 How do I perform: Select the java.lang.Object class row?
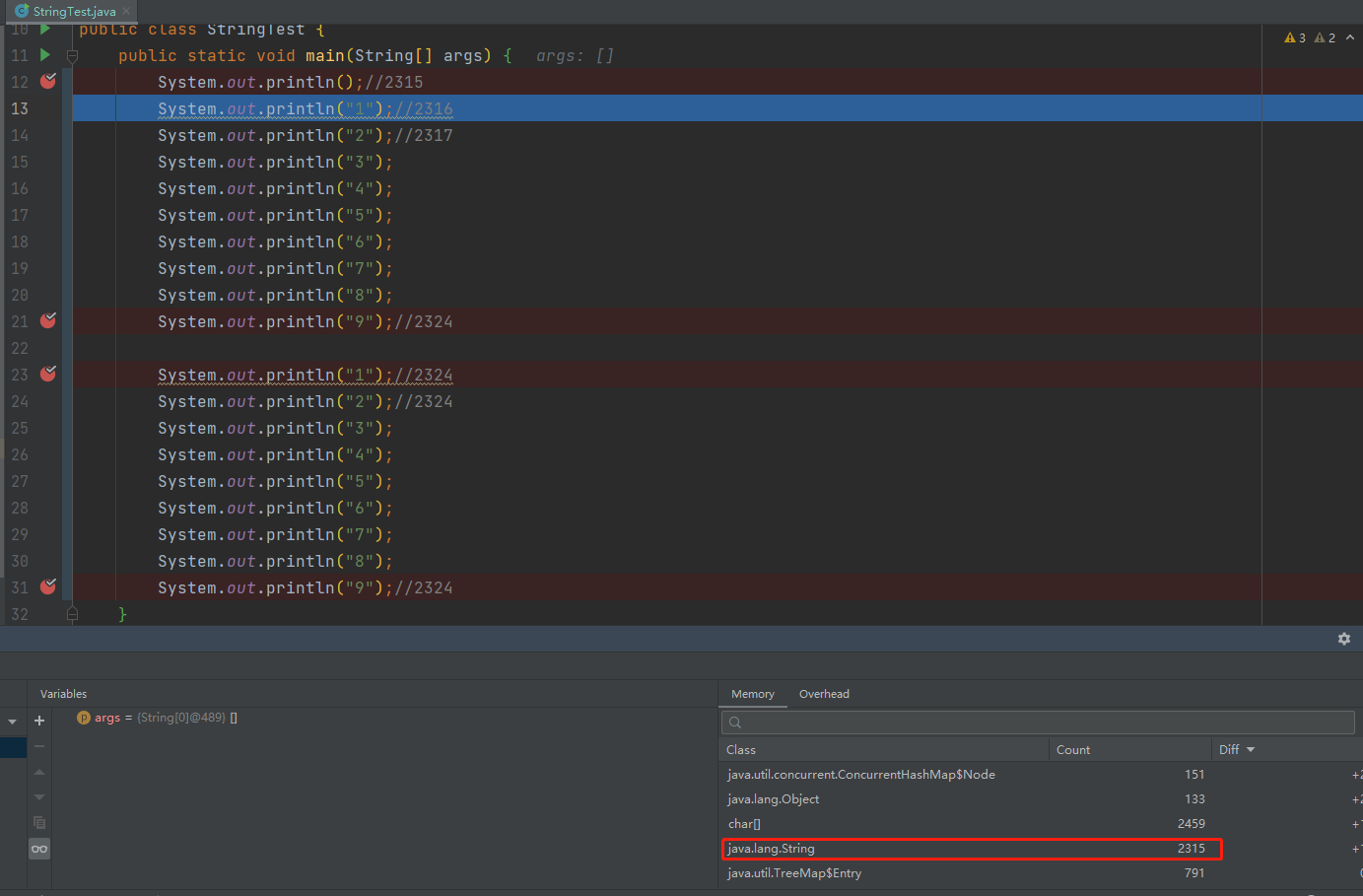click(1041, 799)
